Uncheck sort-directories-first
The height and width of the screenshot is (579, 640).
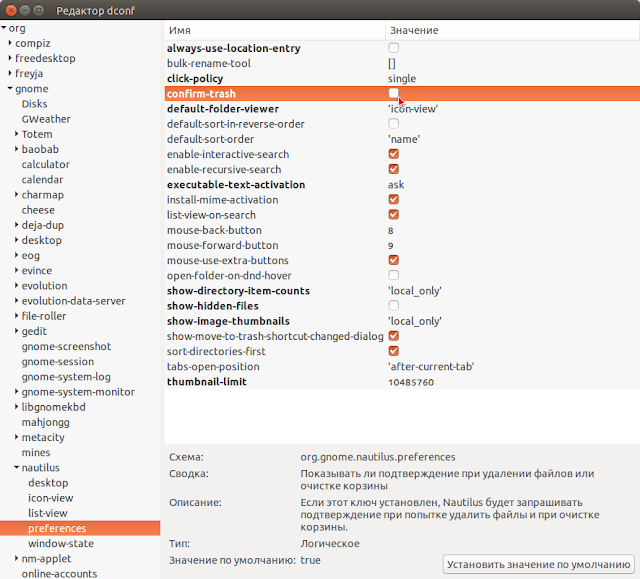pyautogui.click(x=393, y=351)
